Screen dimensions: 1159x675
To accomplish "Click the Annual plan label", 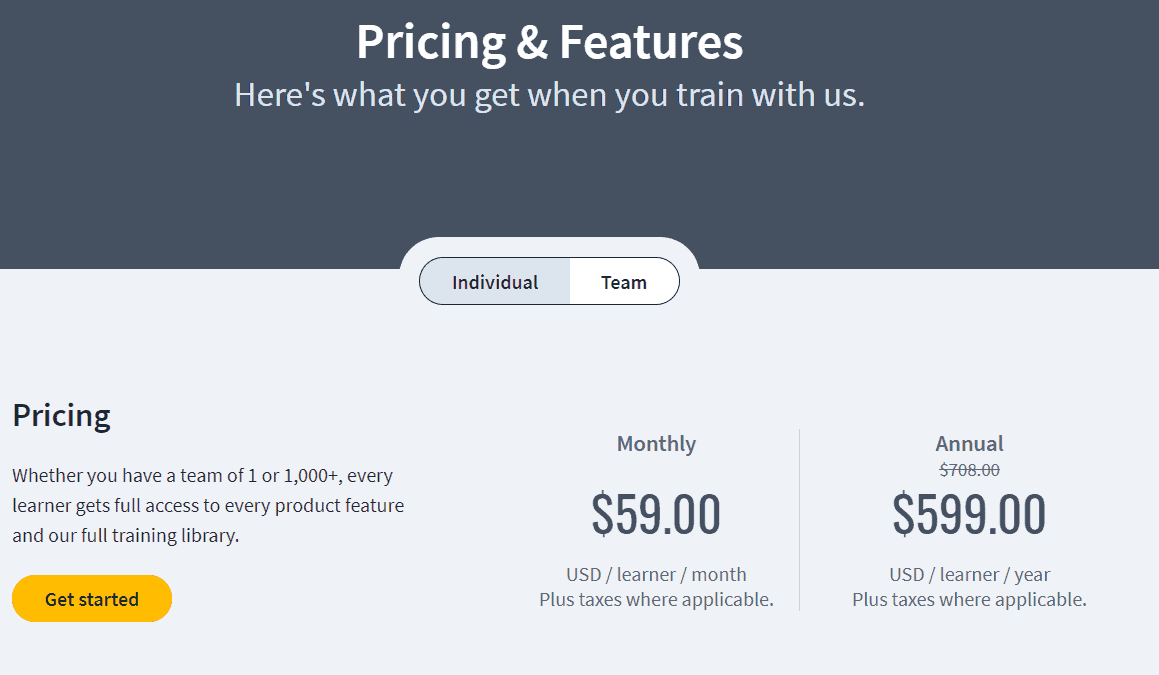I will click(x=968, y=443).
